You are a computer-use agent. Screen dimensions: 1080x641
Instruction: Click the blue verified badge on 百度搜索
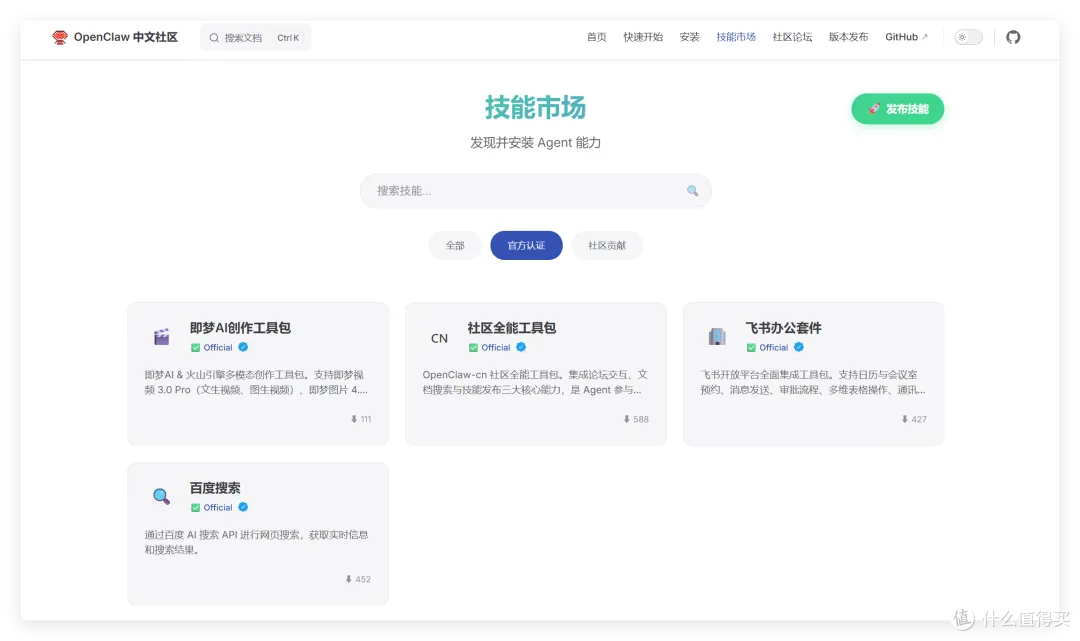(x=243, y=507)
